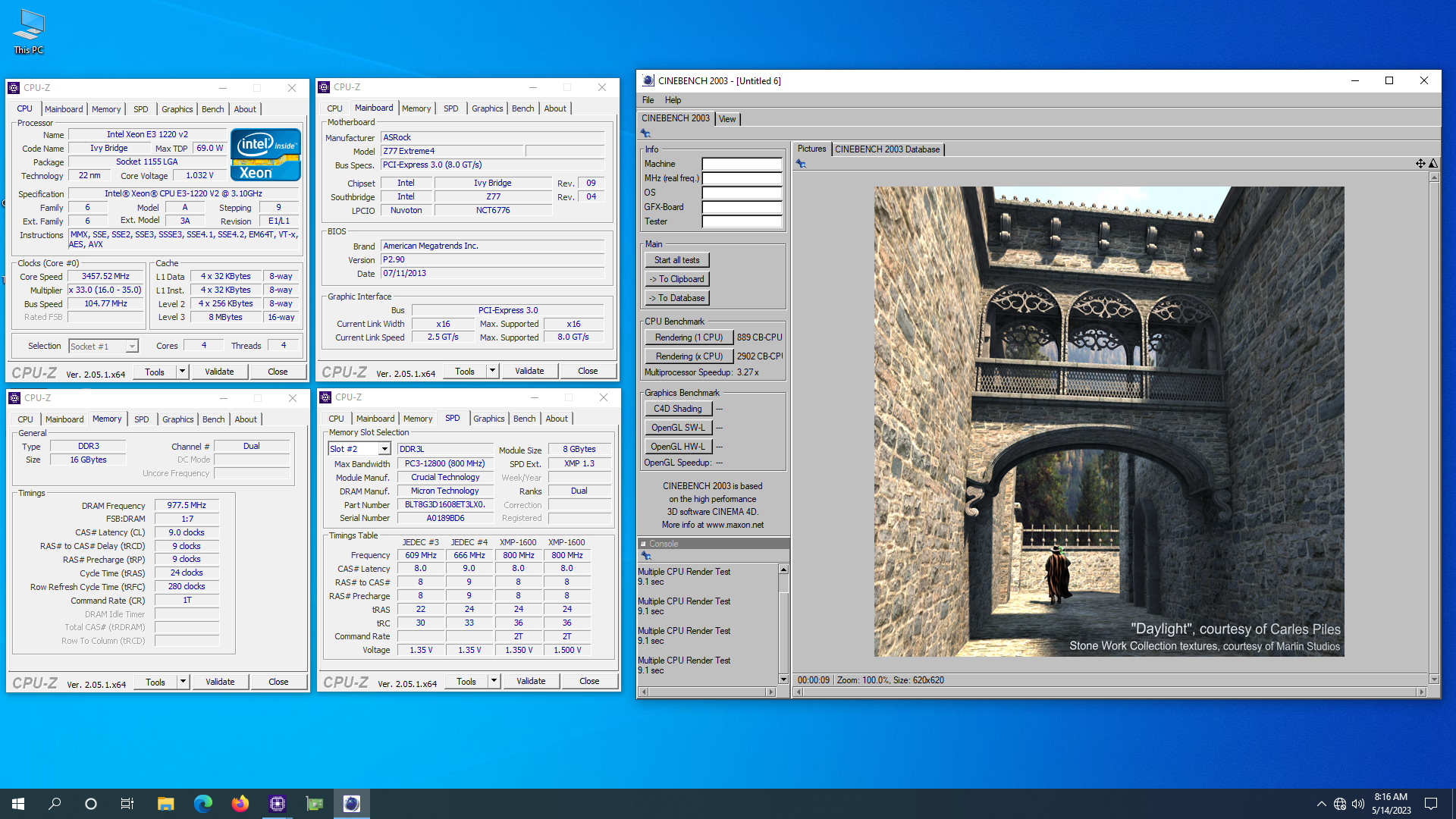
Task: Expand the Tools dropdown arrow in Memory window
Action: [183, 682]
